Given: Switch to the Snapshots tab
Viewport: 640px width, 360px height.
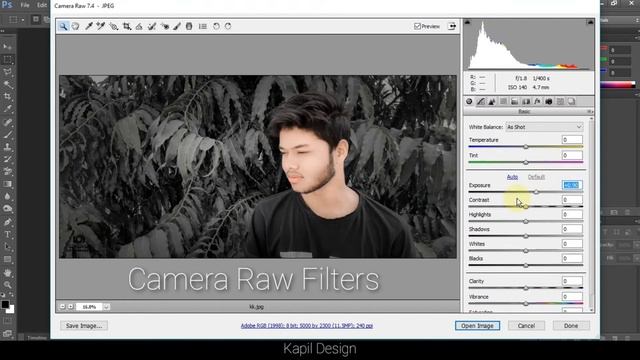Looking at the screenshot, I should (x=571, y=102).
